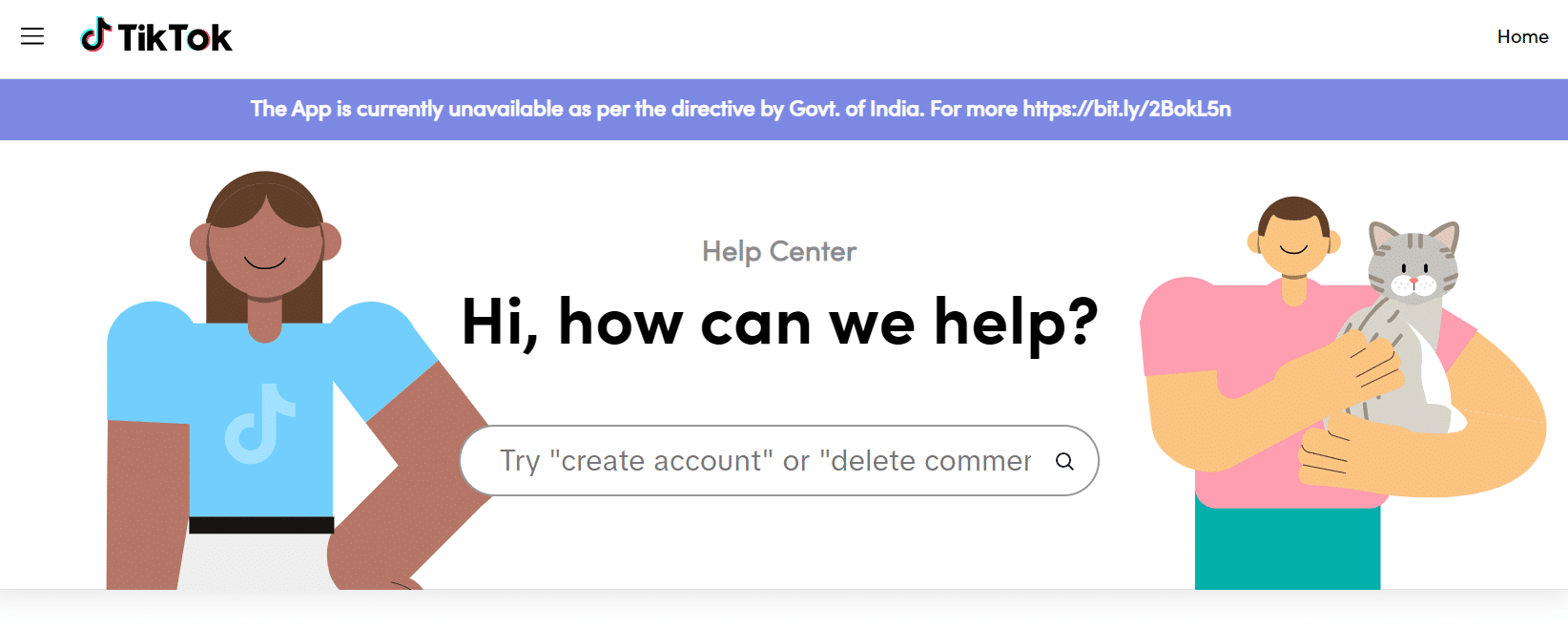Click the "Hi, how can we help?" heading

[779, 322]
